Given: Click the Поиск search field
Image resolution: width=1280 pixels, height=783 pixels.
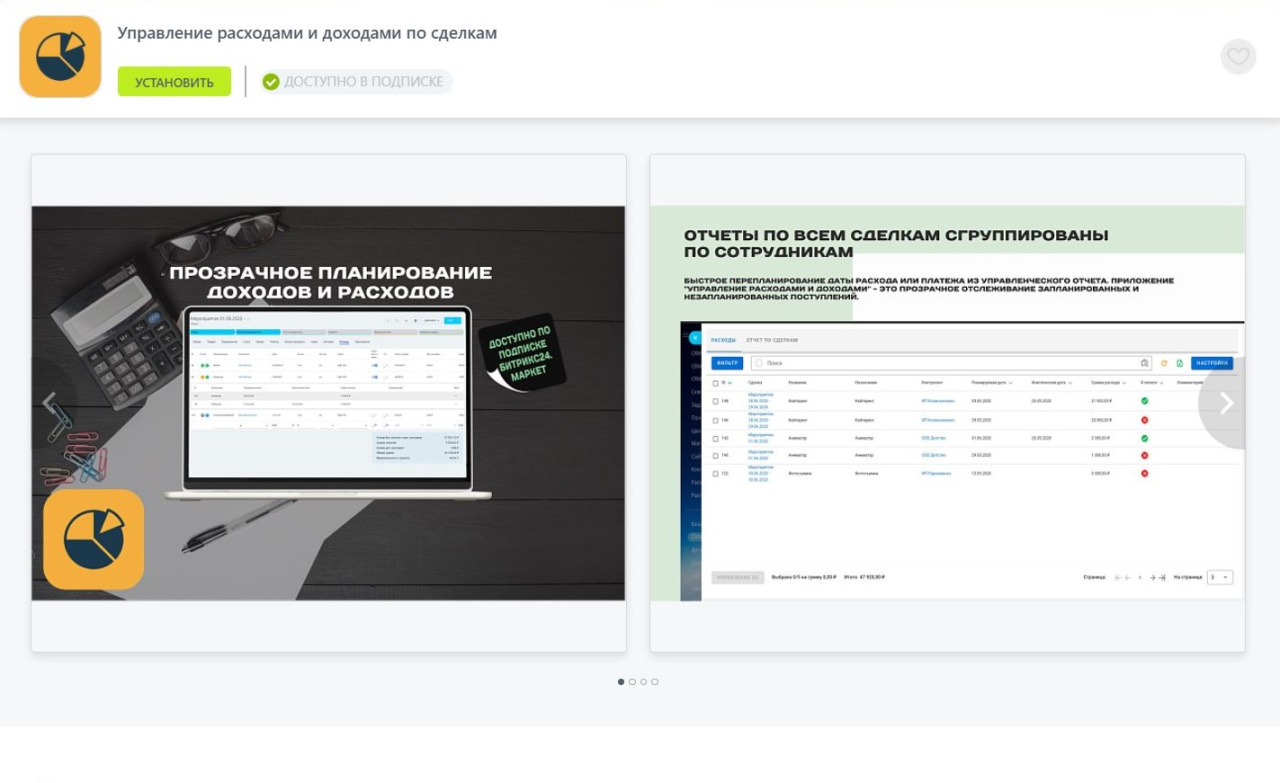Looking at the screenshot, I should coord(950,363).
